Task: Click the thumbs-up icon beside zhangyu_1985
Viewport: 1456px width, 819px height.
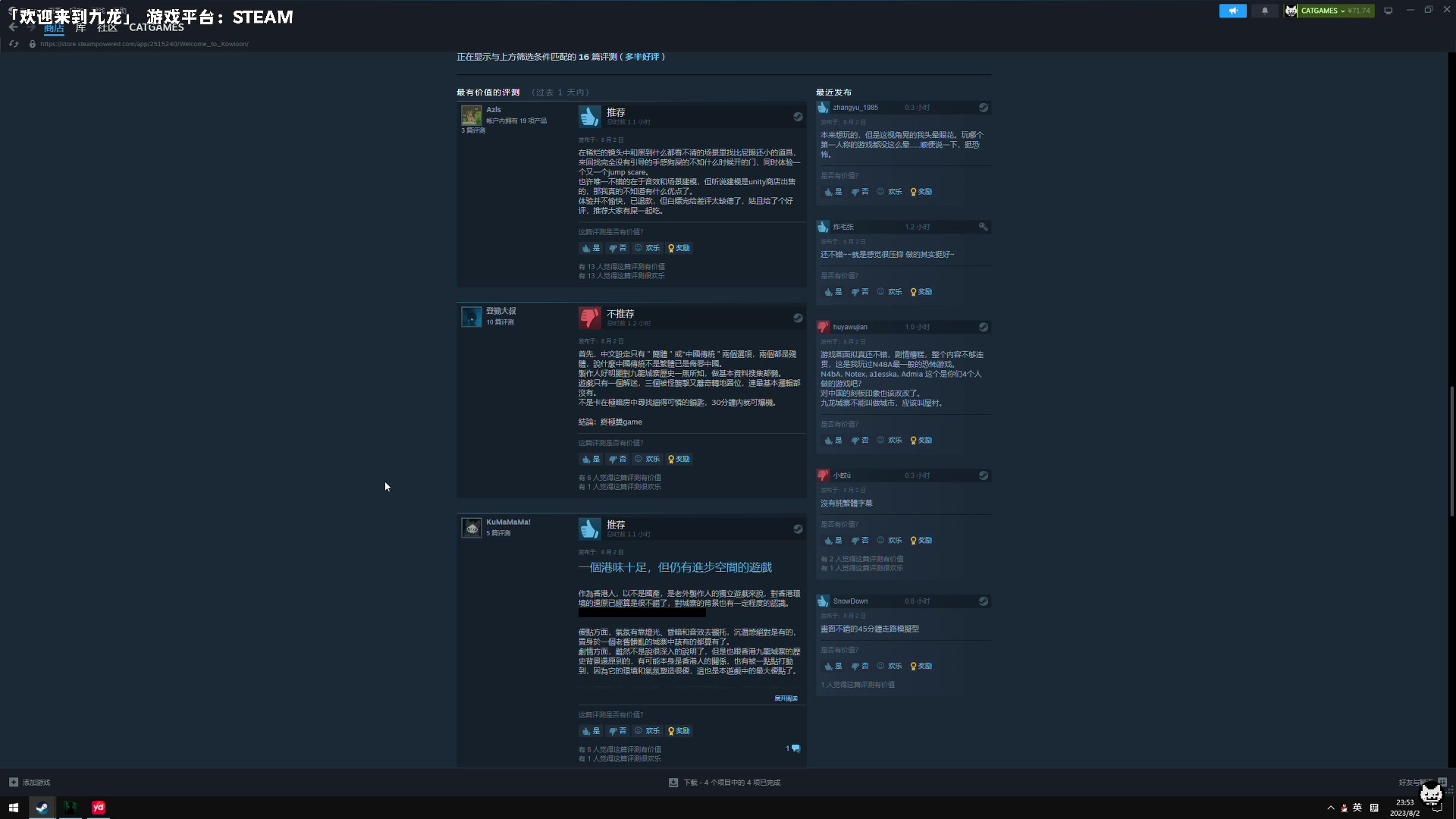Action: click(x=824, y=108)
